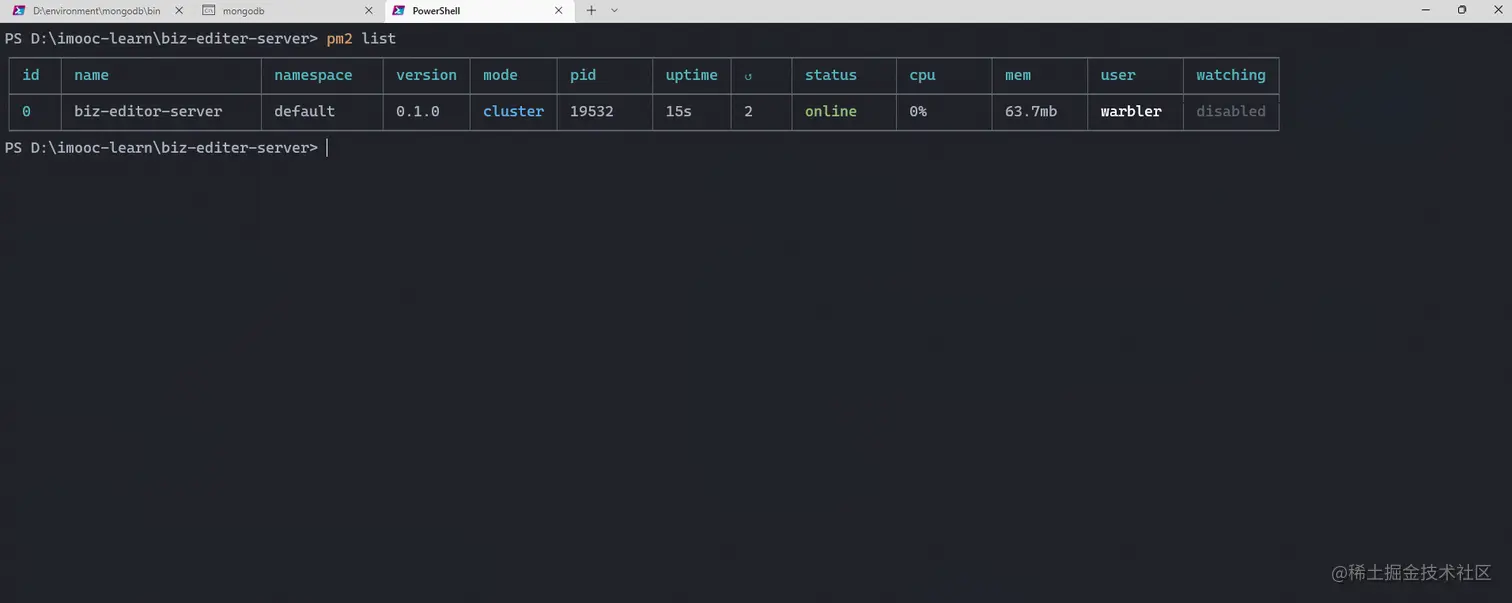Maximize the terminal window
This screenshot has width=1512, height=603.
pyautogui.click(x=1461, y=10)
